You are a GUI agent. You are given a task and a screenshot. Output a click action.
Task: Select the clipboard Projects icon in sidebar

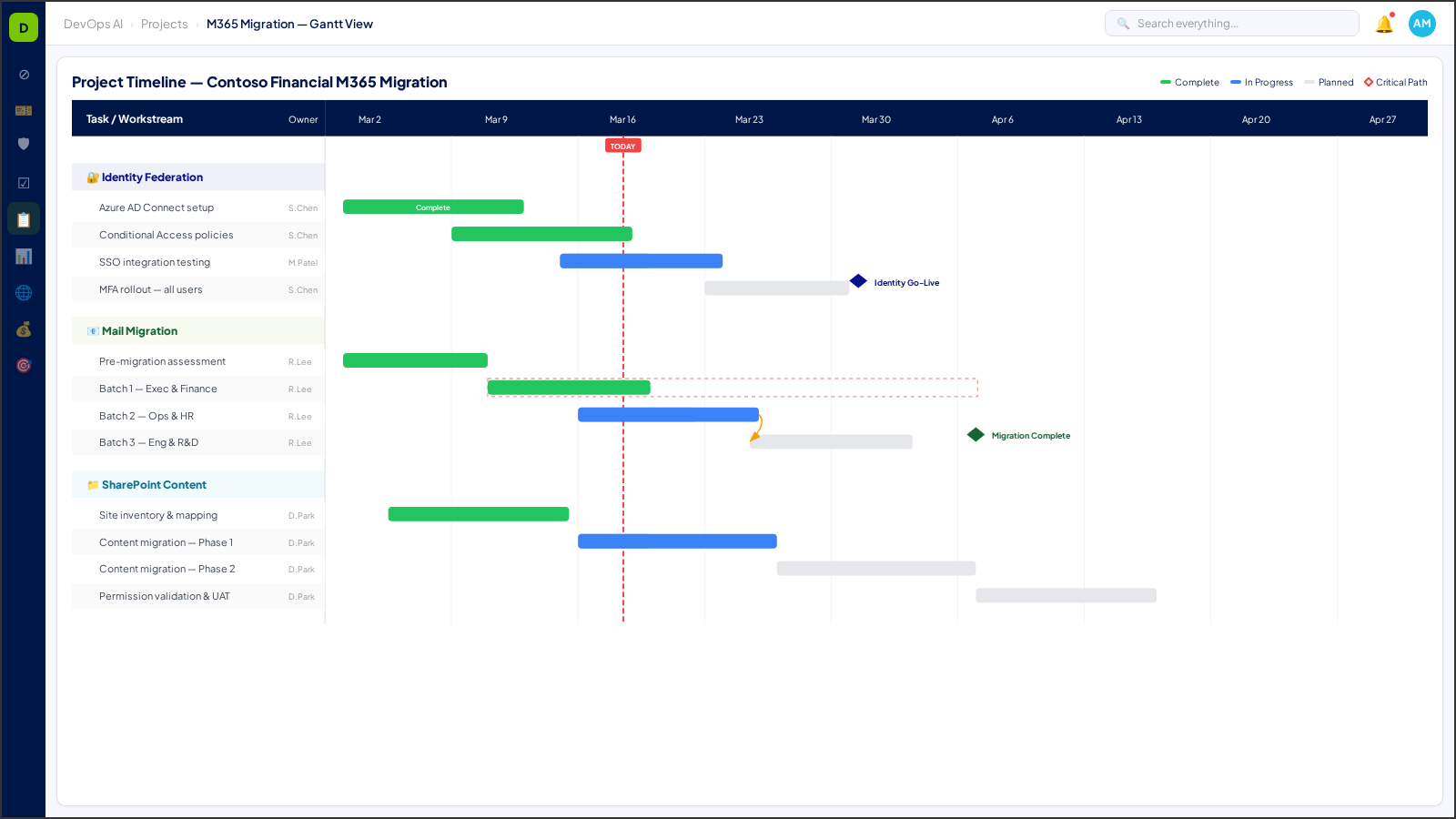[23, 218]
